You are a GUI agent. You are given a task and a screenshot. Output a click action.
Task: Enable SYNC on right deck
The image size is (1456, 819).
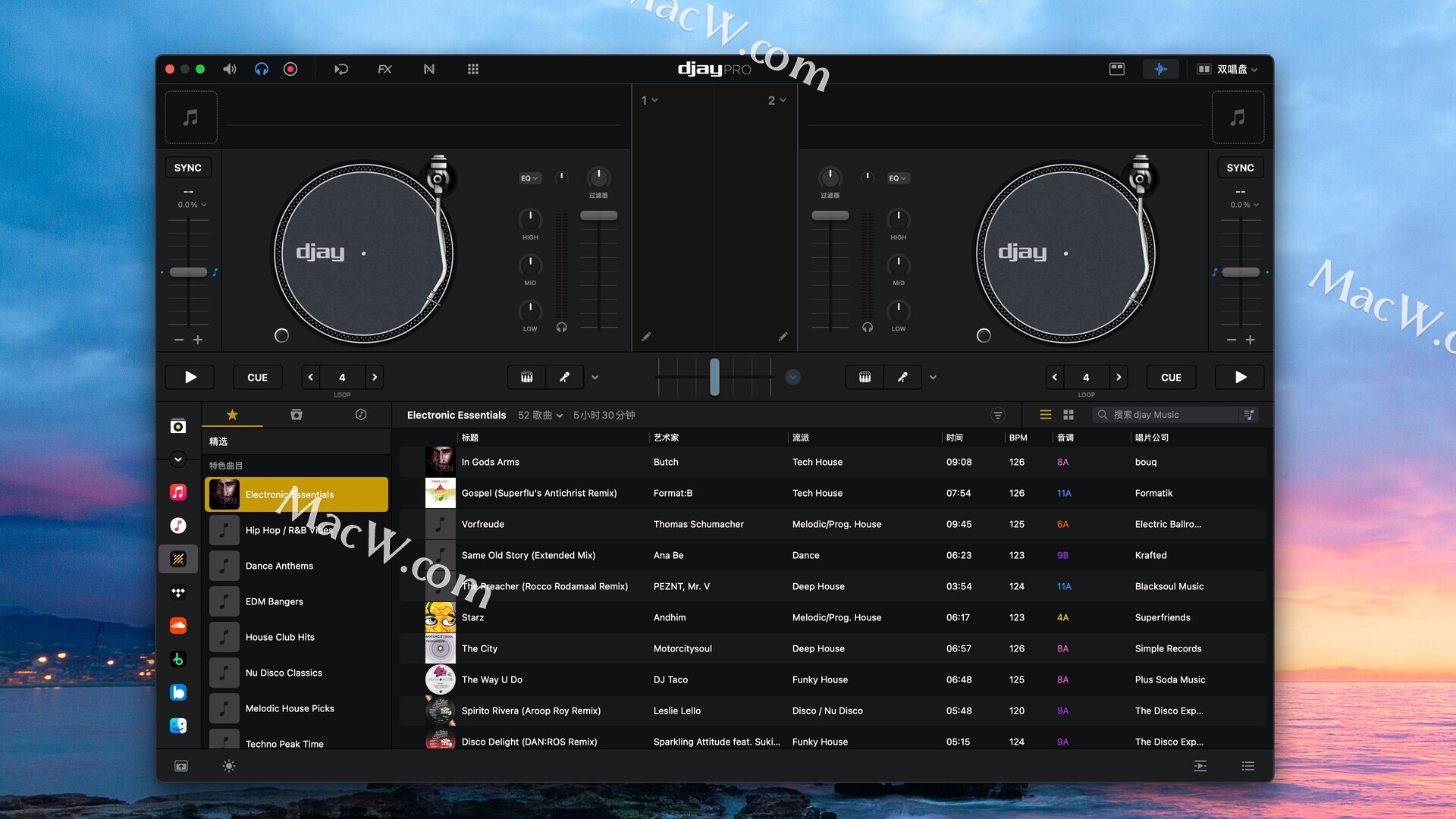click(x=1241, y=168)
